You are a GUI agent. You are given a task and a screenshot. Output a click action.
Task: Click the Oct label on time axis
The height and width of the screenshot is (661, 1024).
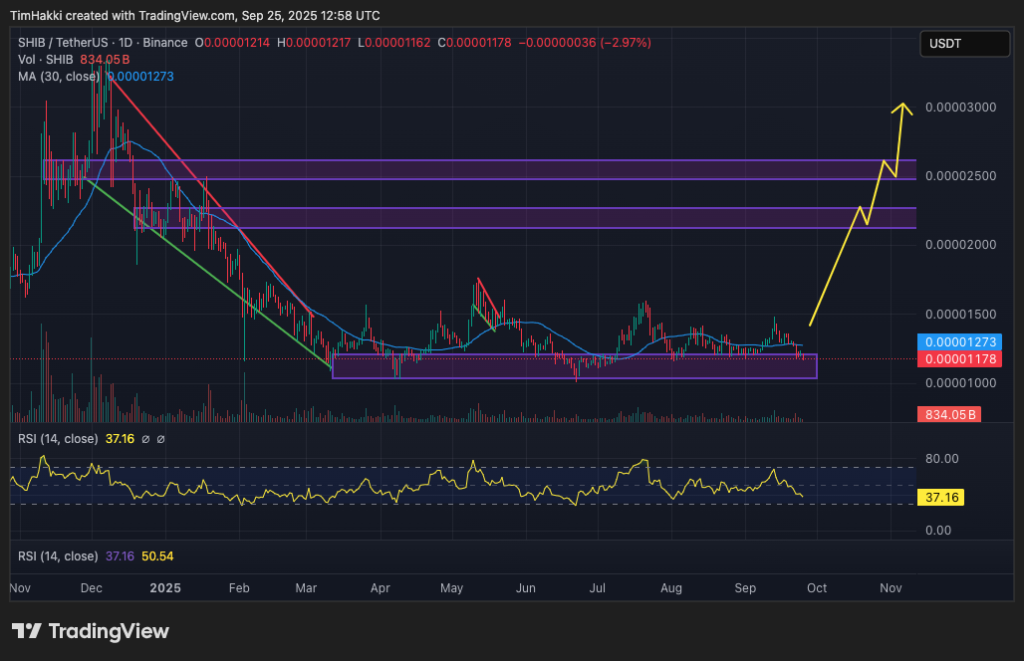(x=817, y=590)
